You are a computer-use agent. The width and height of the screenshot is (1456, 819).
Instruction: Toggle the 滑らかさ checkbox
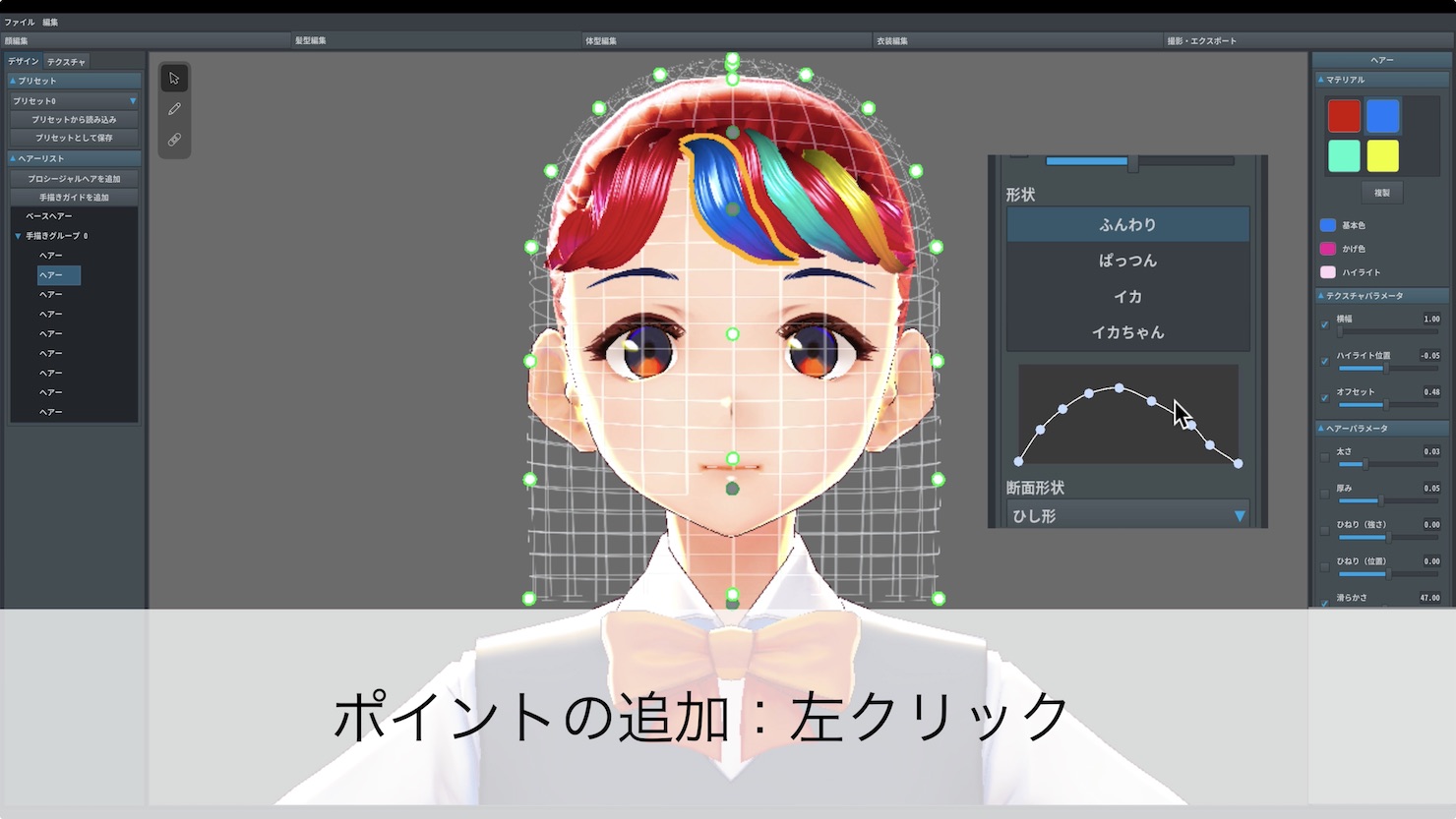tap(1324, 603)
